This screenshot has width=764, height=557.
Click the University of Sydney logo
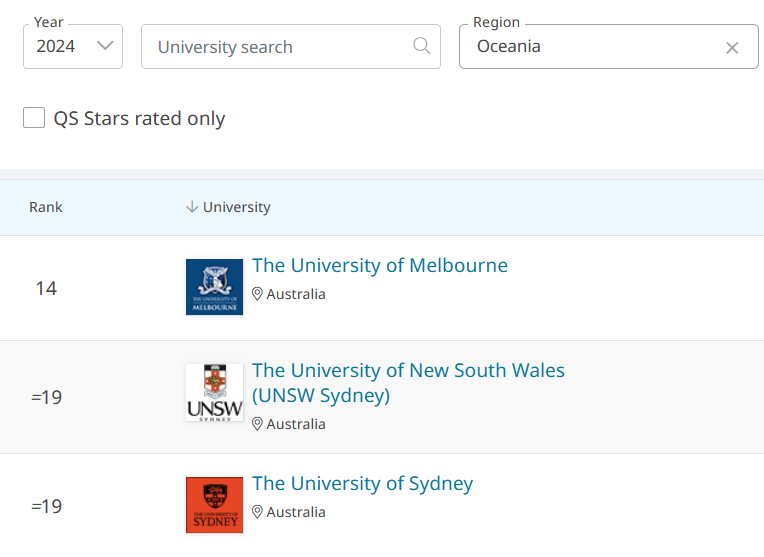pyautogui.click(x=214, y=505)
